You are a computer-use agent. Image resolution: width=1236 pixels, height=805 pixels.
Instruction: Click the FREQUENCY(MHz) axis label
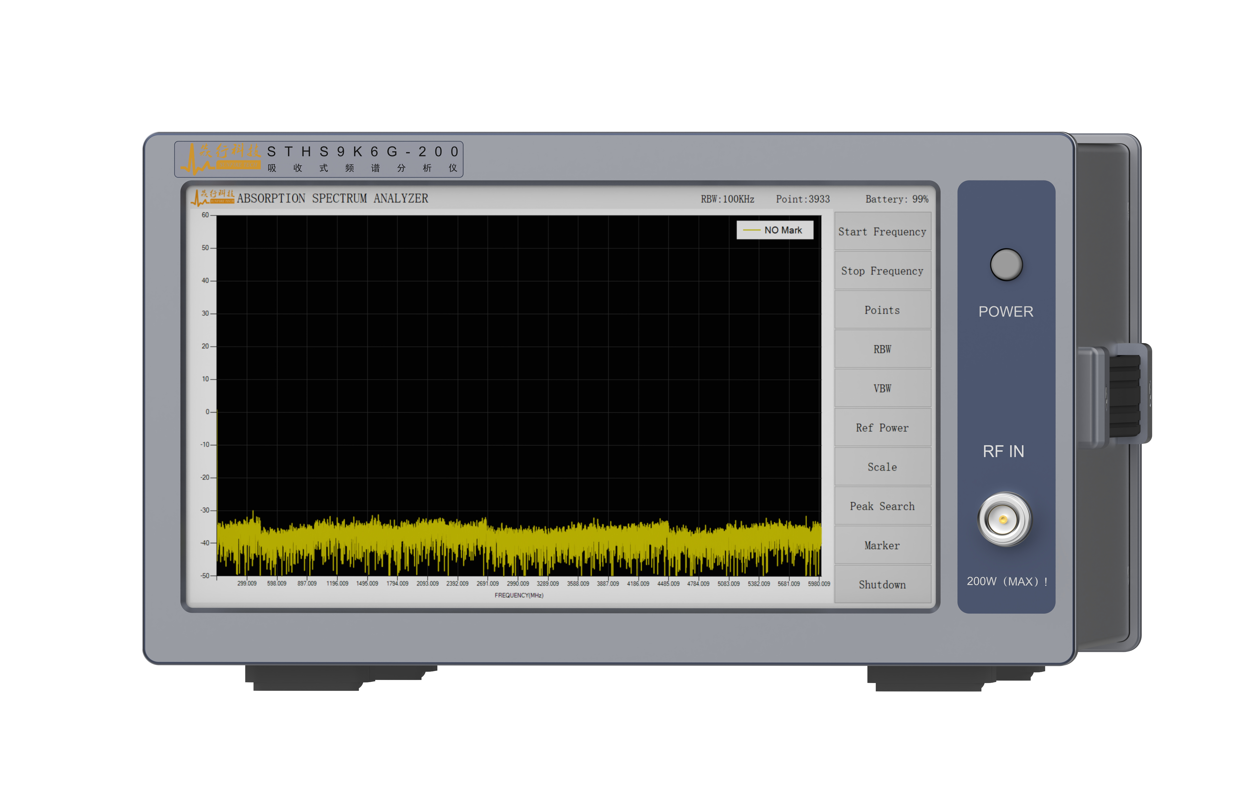519,595
